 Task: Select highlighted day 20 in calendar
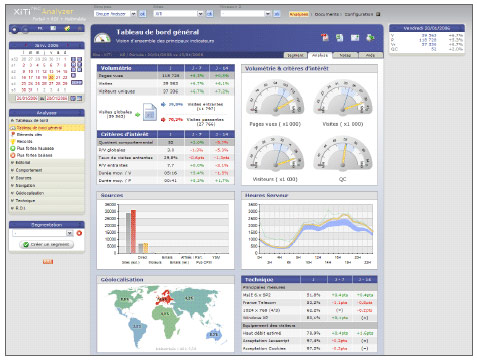point(51,77)
